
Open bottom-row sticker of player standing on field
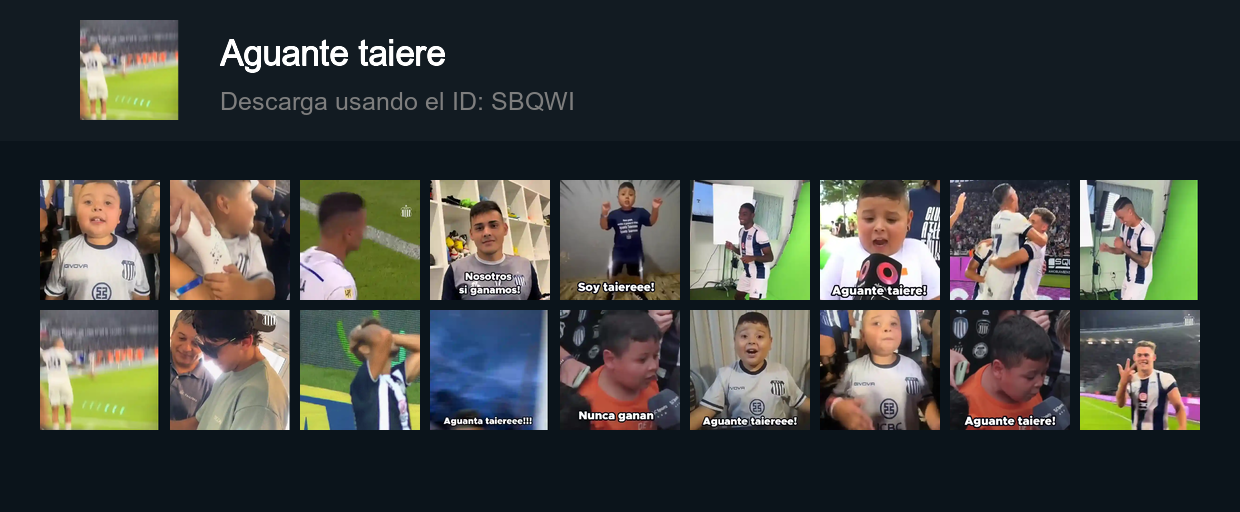[99, 370]
